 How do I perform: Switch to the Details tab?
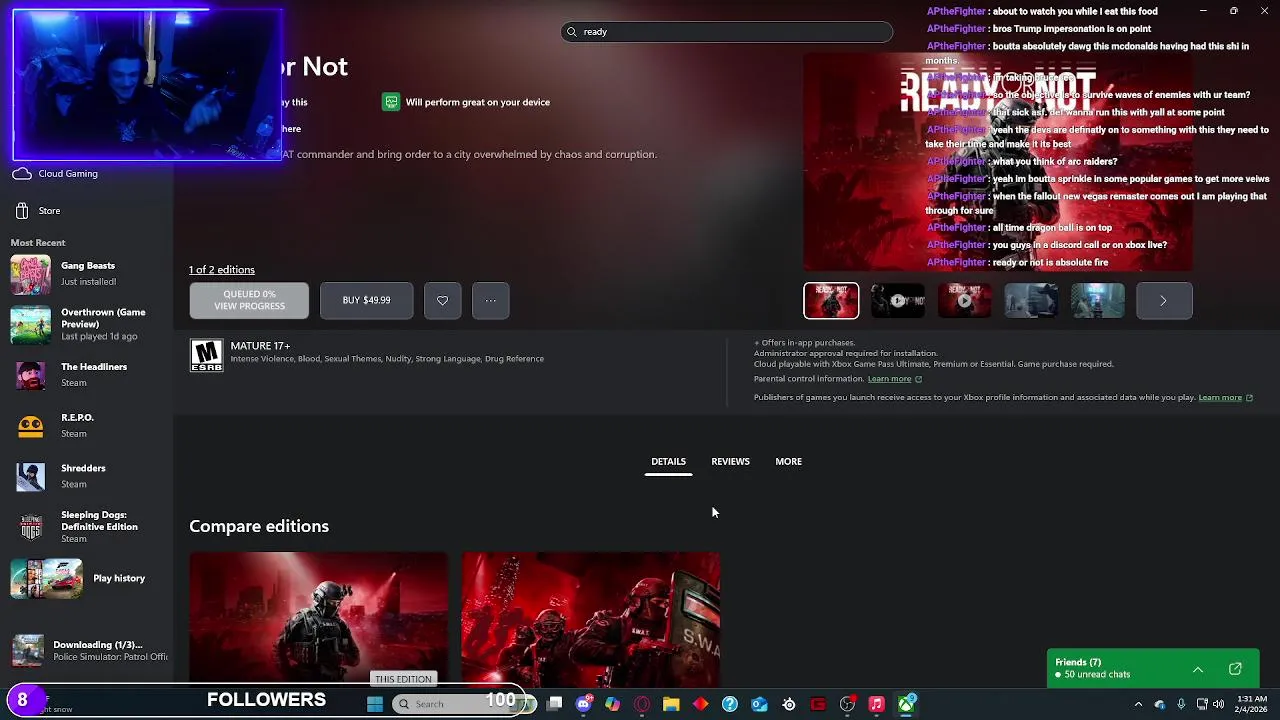pos(668,462)
